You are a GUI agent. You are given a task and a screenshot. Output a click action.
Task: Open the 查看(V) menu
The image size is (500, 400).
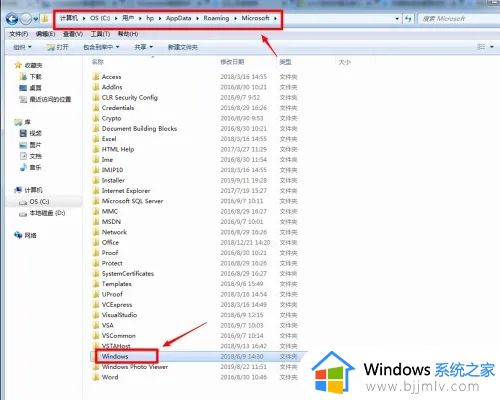pos(73,34)
